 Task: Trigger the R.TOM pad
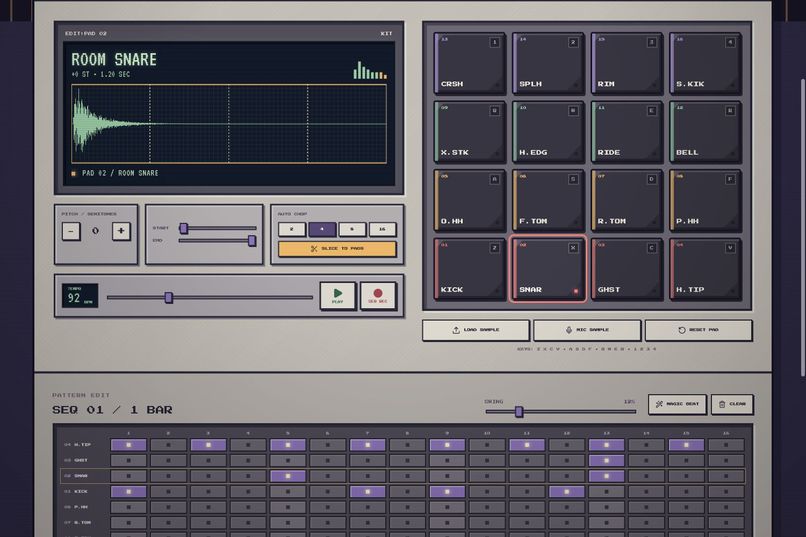click(x=626, y=201)
